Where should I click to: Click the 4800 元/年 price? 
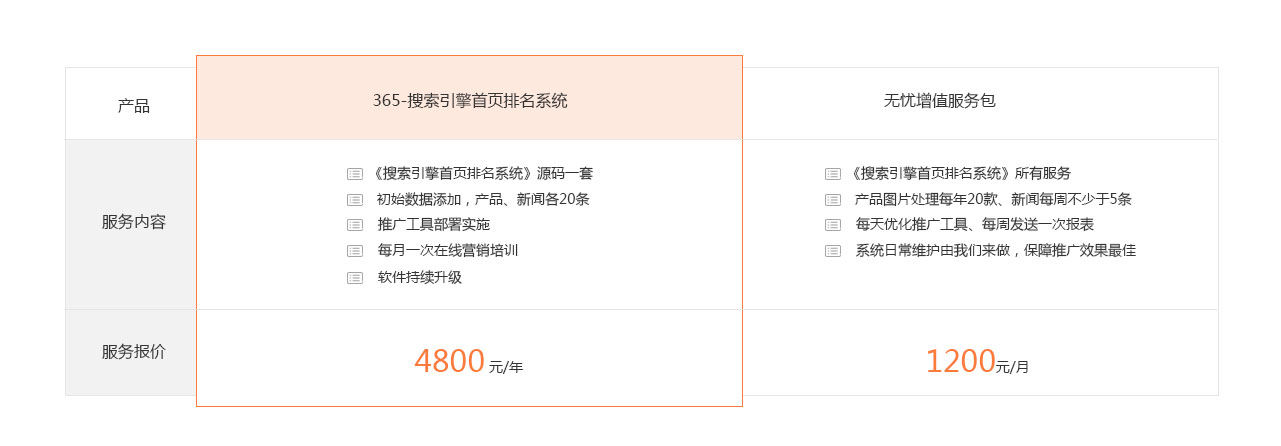(468, 361)
